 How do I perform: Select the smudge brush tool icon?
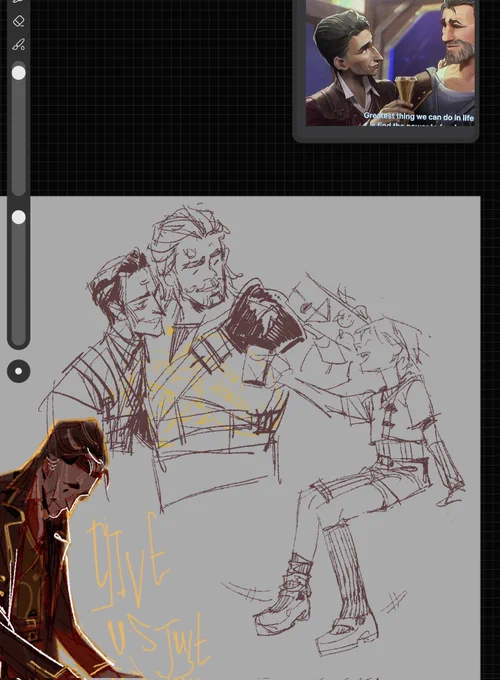coord(18,44)
